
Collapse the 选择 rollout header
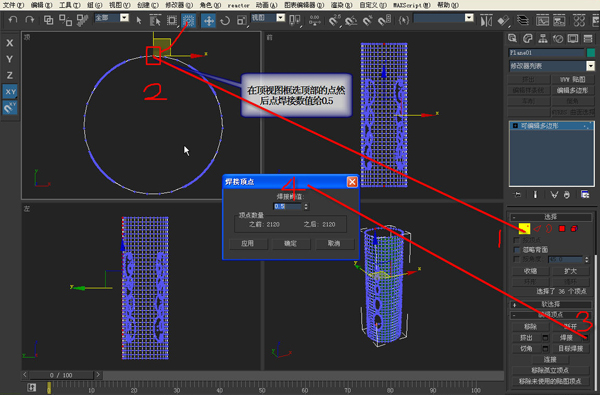(551, 217)
